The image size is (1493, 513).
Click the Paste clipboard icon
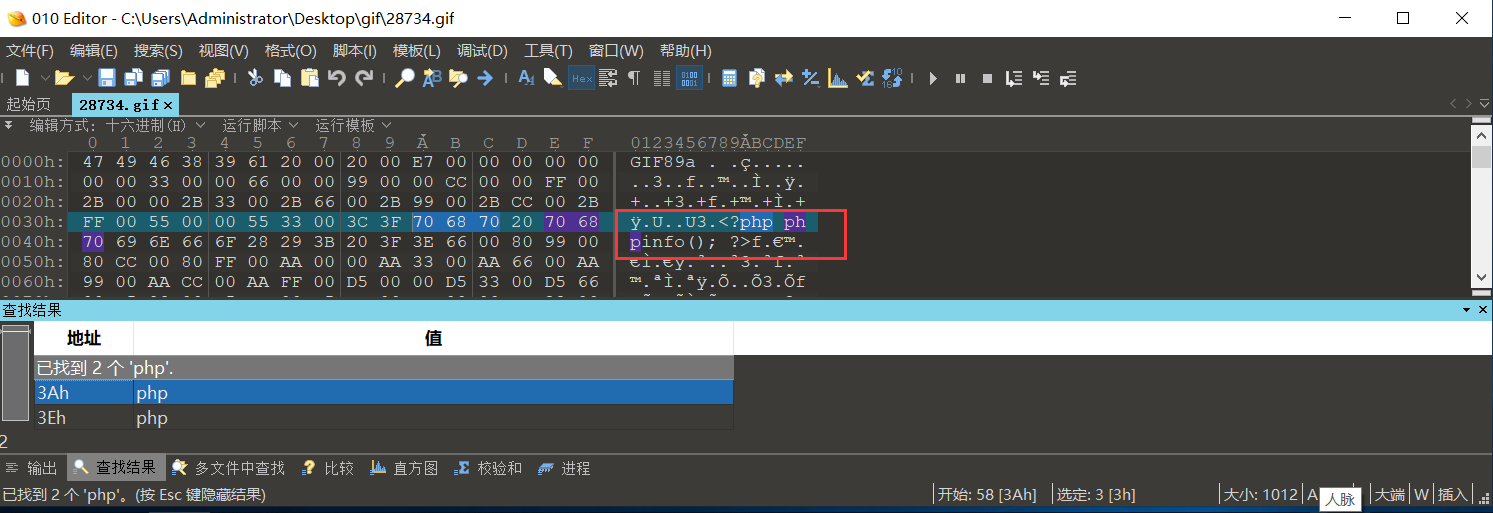309,78
